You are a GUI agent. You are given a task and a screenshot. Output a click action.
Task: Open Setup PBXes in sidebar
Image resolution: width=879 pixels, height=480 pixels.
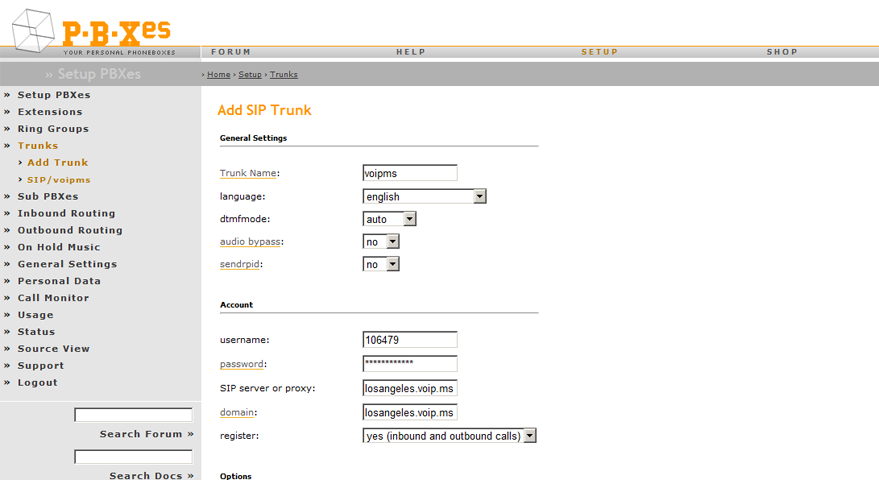54,95
